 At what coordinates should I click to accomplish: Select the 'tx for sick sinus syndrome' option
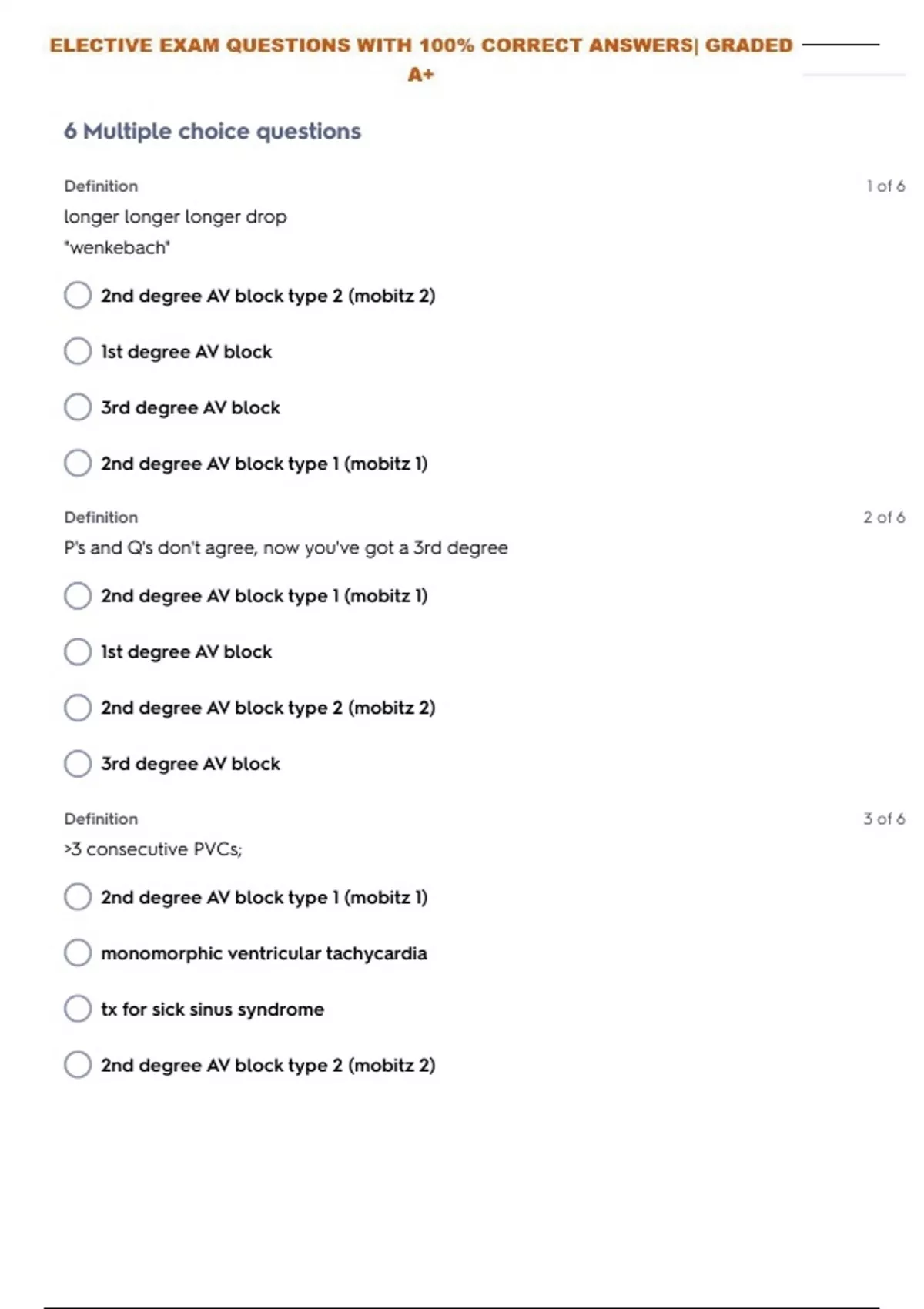[x=78, y=1009]
